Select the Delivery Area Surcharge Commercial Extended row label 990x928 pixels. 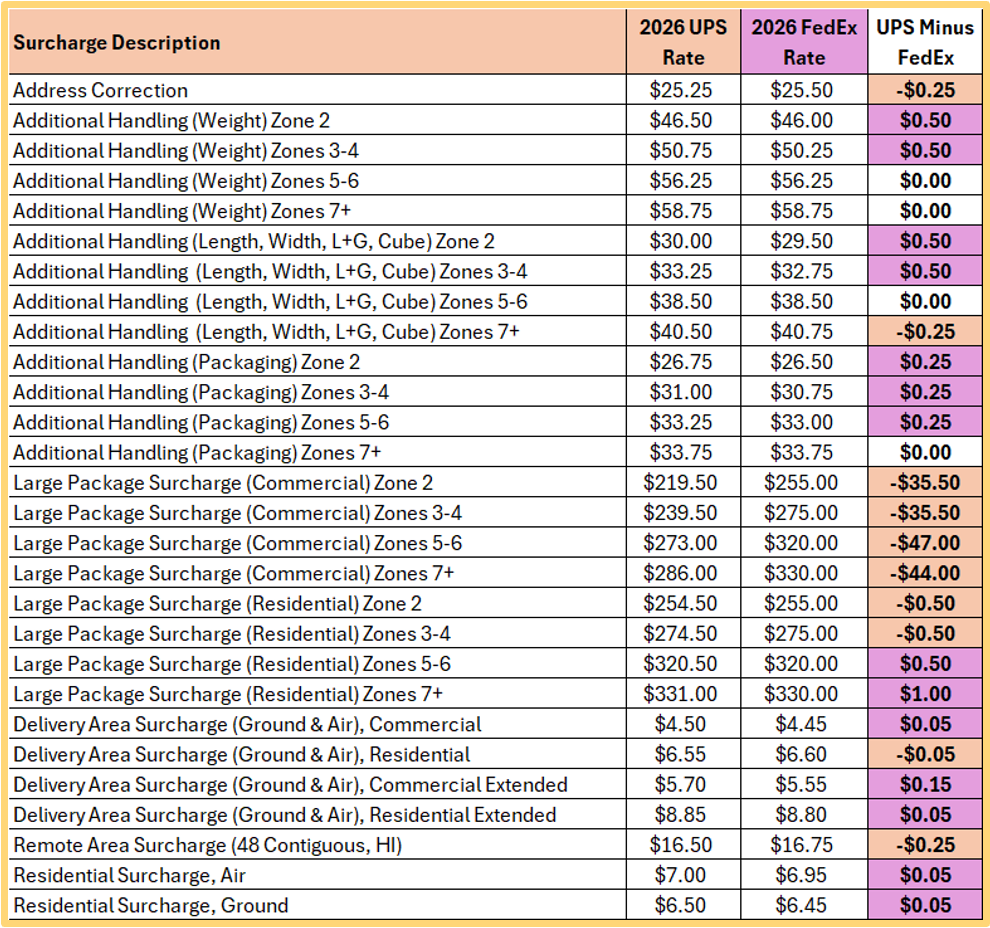(x=318, y=785)
